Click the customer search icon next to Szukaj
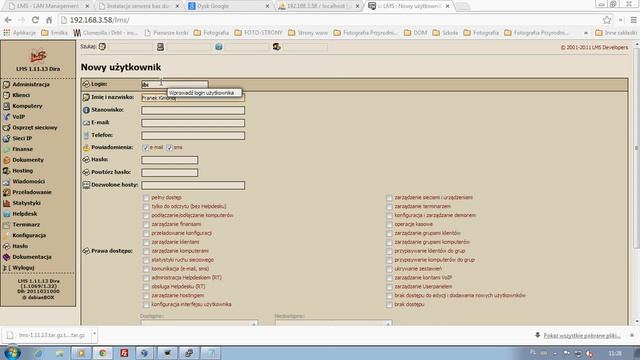Viewport: 640px width, 360px height. click(x=102, y=47)
